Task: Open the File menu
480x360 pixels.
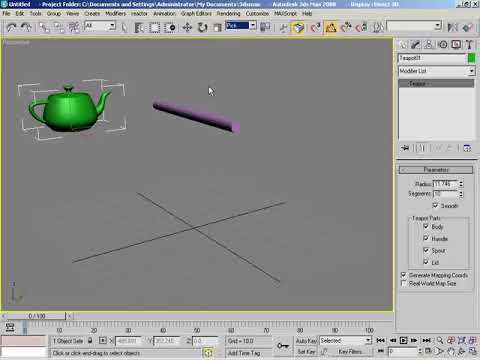Action: click(x=6, y=14)
